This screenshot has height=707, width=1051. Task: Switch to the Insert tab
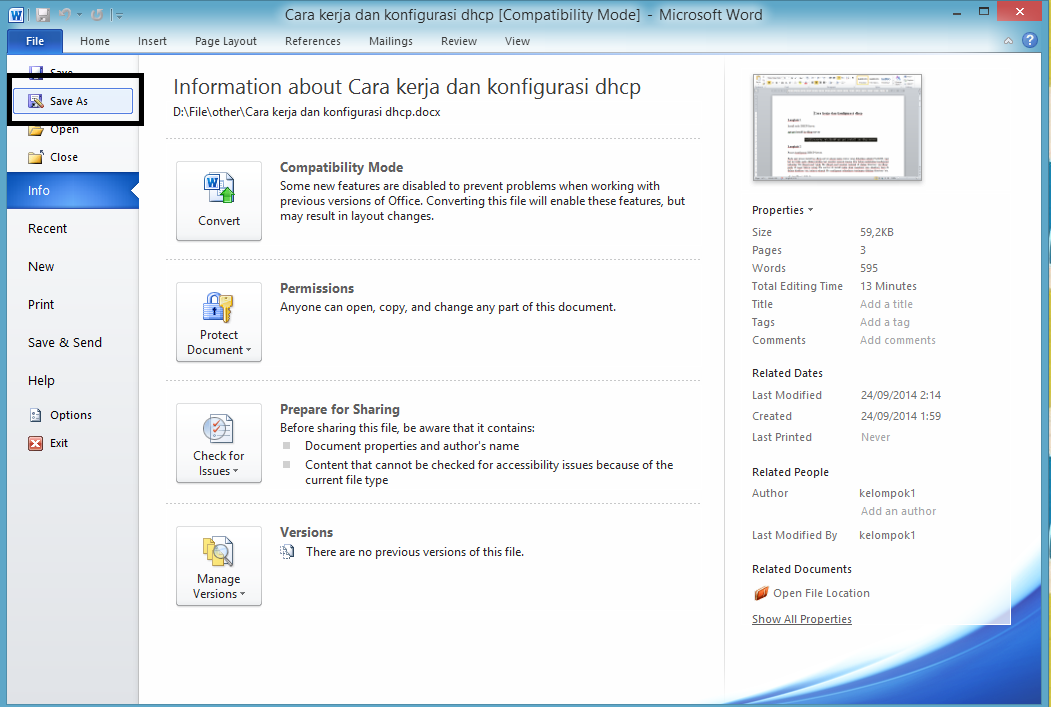click(x=152, y=41)
